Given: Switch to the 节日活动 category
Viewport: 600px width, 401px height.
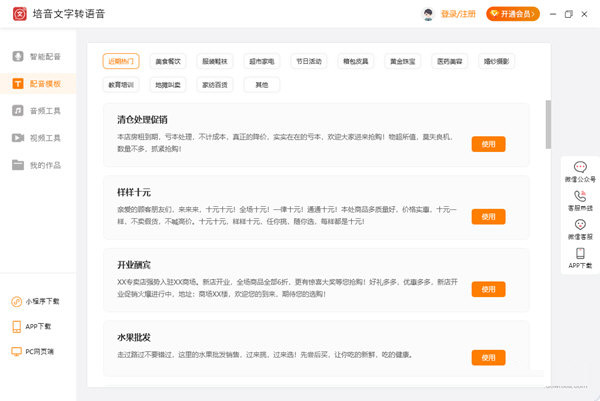Looking at the screenshot, I should coord(308,62).
